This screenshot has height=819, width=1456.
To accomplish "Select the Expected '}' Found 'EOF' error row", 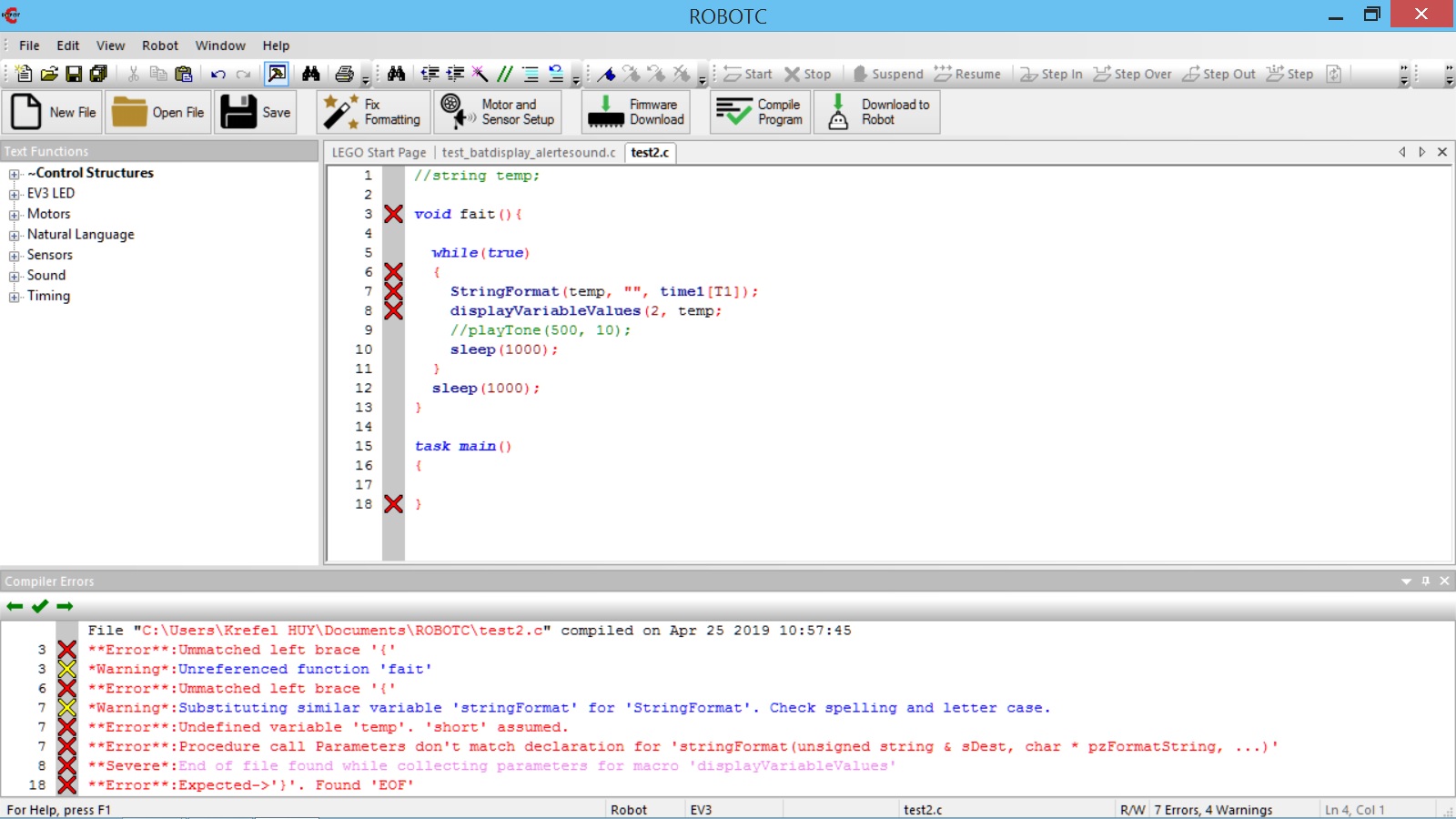I will [x=251, y=785].
